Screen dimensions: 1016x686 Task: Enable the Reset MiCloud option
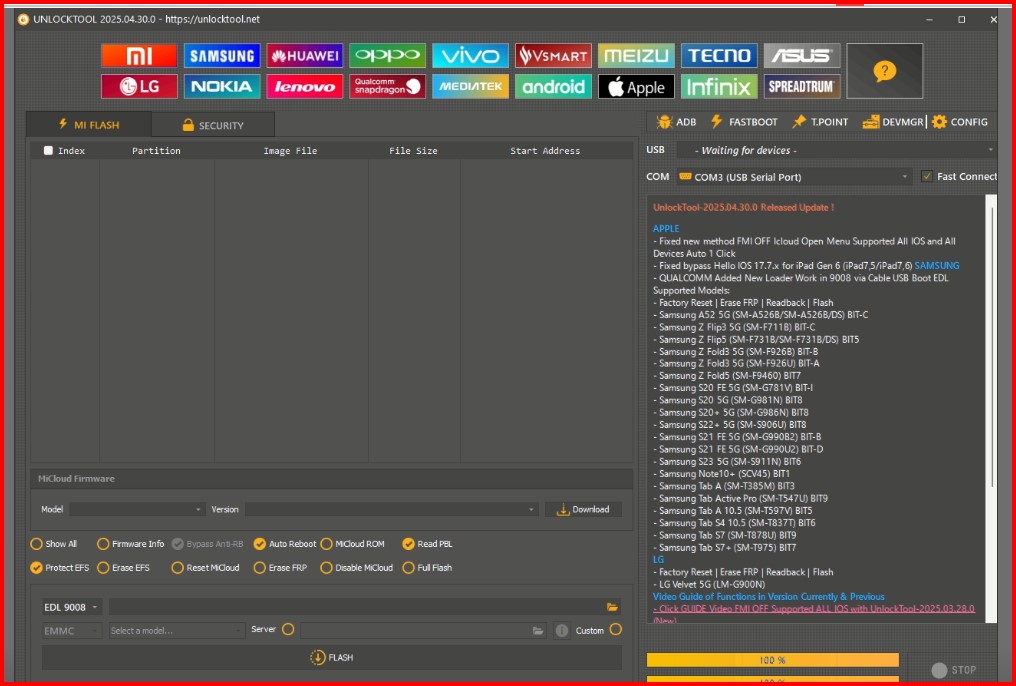(x=178, y=567)
